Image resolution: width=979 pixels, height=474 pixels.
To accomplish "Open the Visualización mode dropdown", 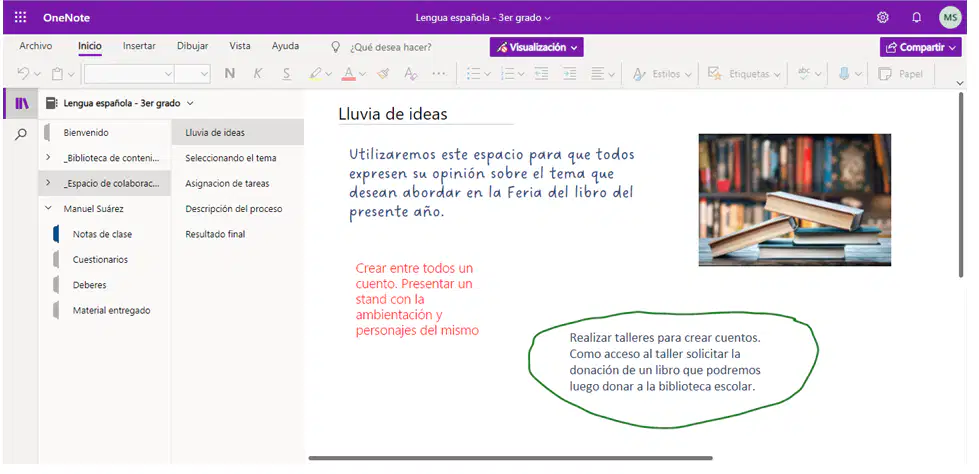I will [537, 47].
